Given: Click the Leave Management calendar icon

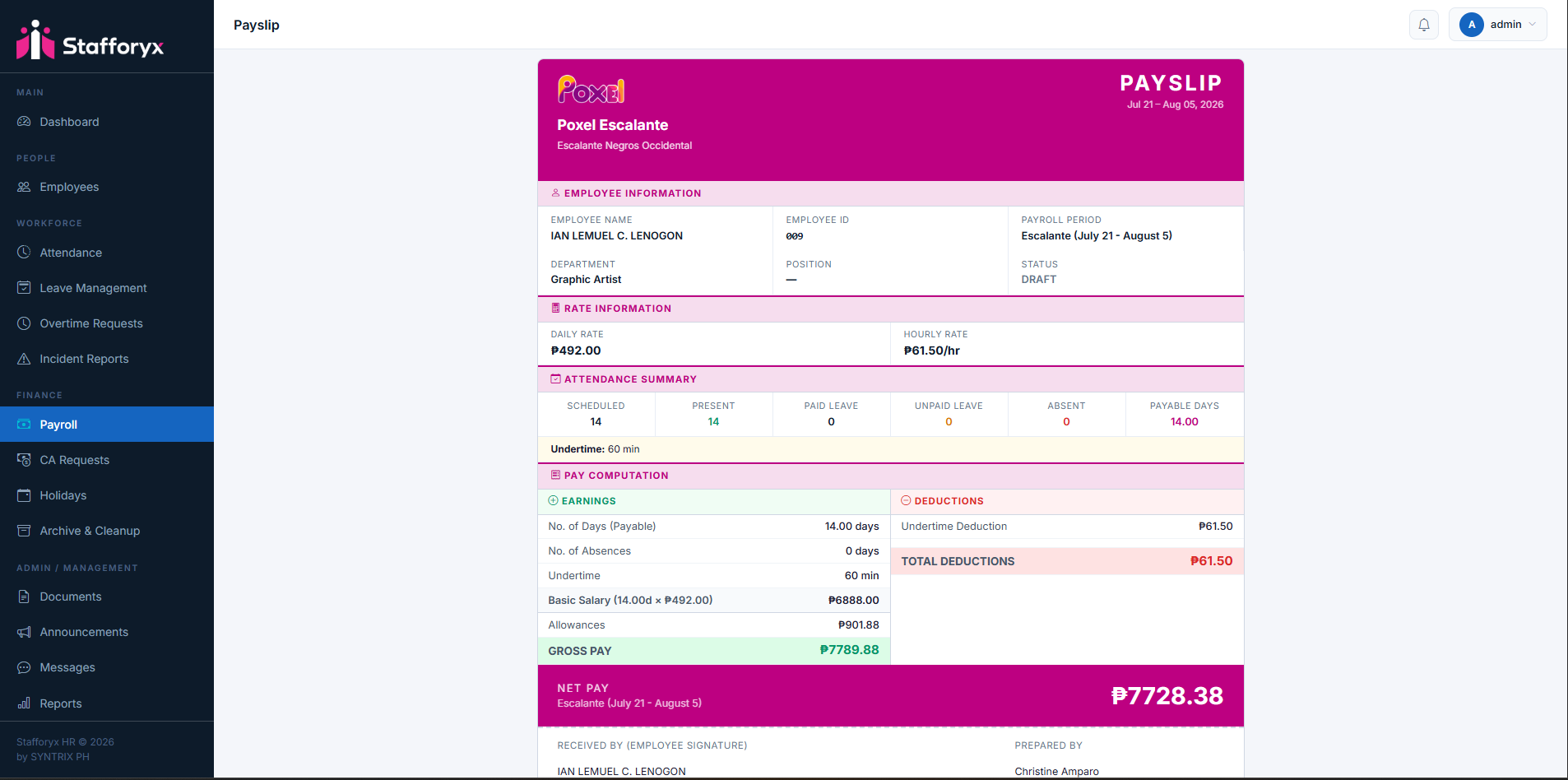Looking at the screenshot, I should 24,288.
